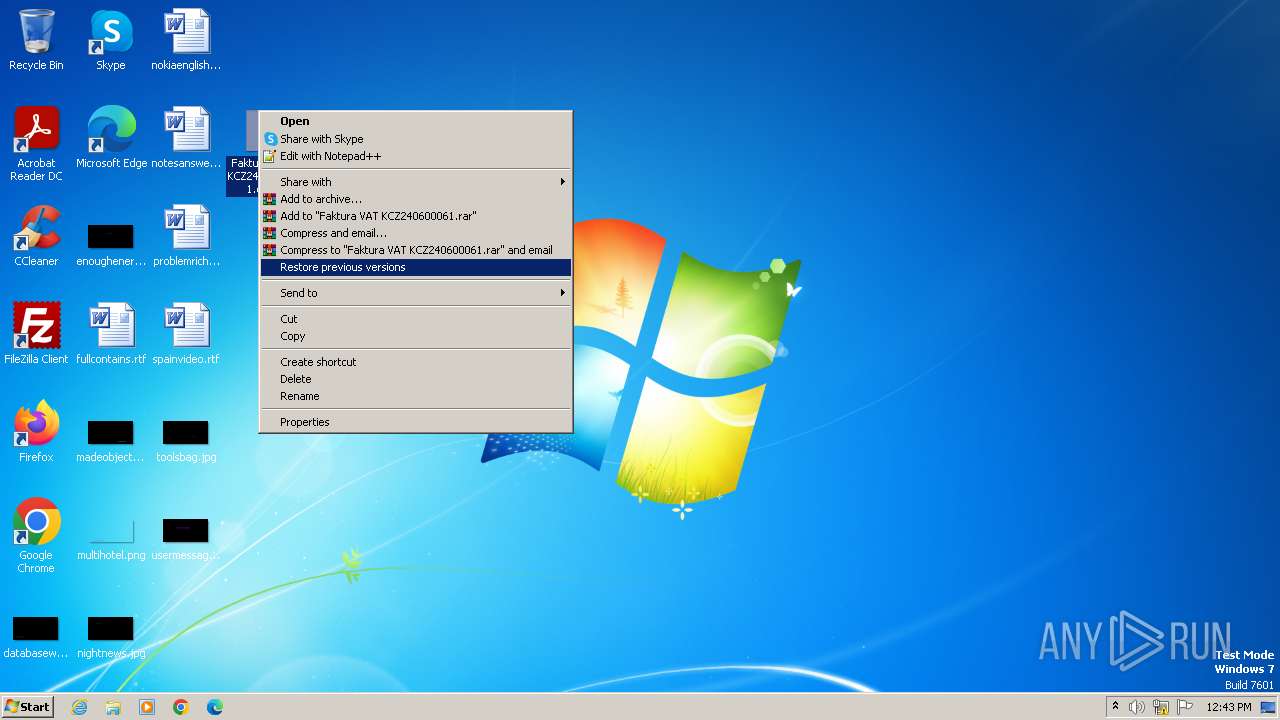
Task: Select the Firefox desktop shortcut
Action: [x=36, y=432]
